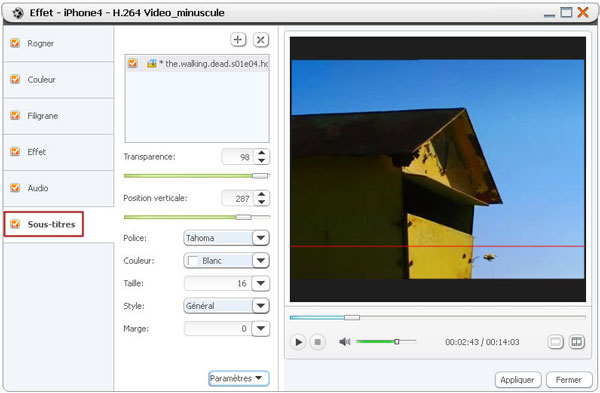The height and width of the screenshot is (393, 600).
Task: Click the Appliquer button
Action: click(x=518, y=380)
